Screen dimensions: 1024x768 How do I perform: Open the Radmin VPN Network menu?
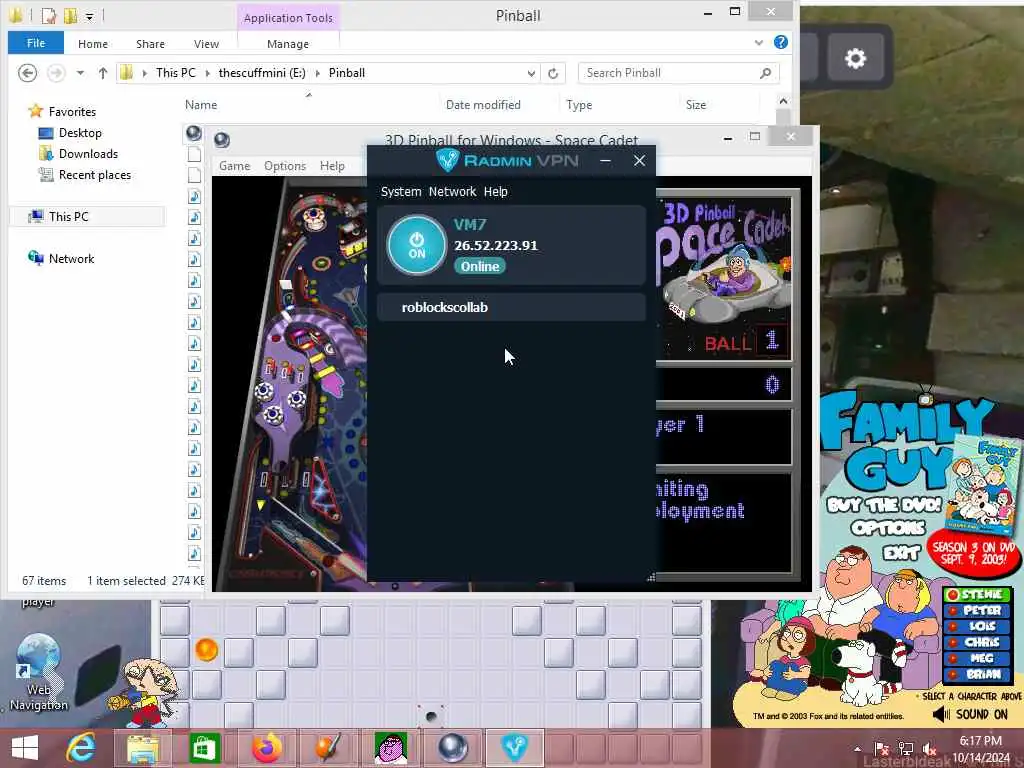453,191
